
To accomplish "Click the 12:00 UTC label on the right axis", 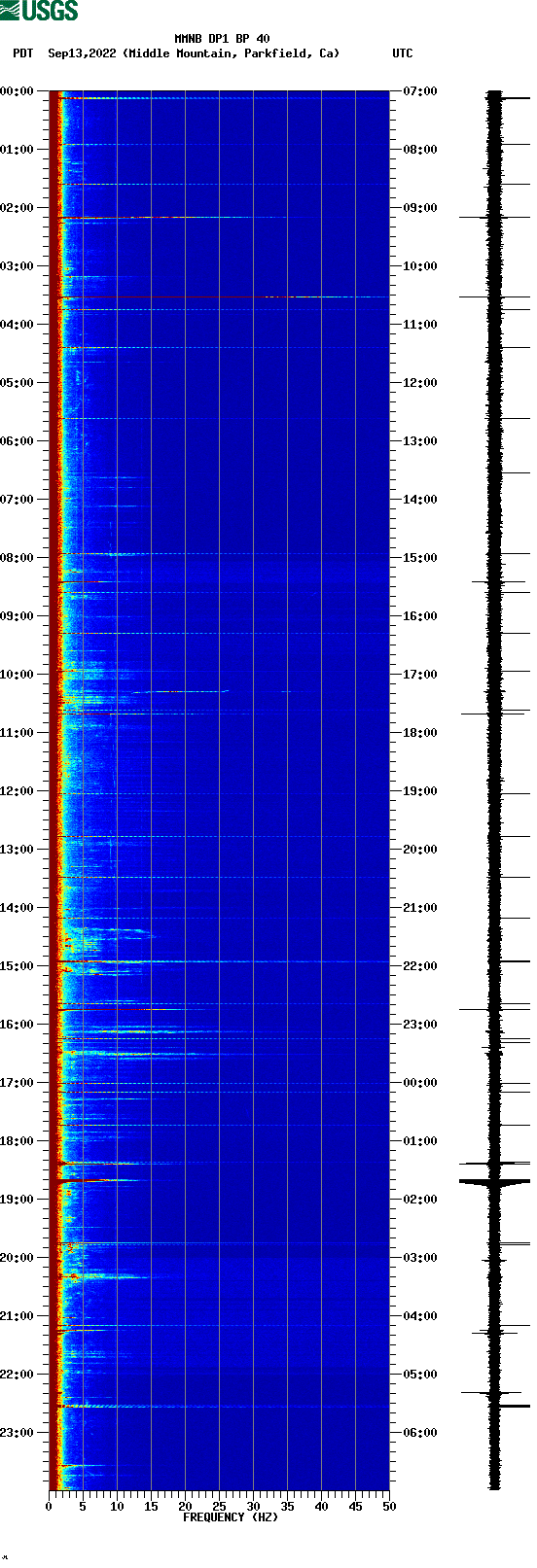I will pyautogui.click(x=420, y=383).
